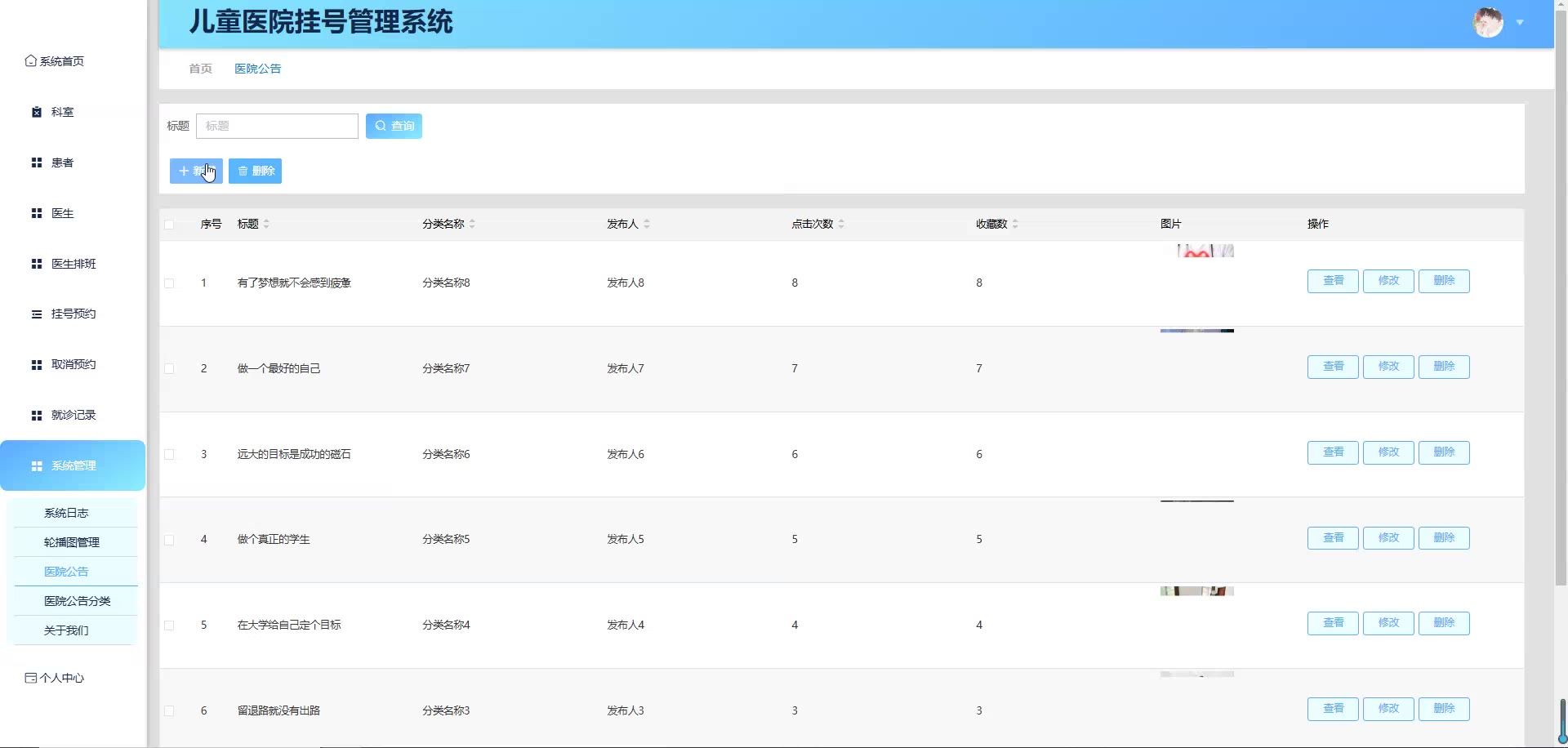Click the list icon beside 挂号预约
Image resolution: width=1568 pixels, height=748 pixels.
click(x=37, y=314)
